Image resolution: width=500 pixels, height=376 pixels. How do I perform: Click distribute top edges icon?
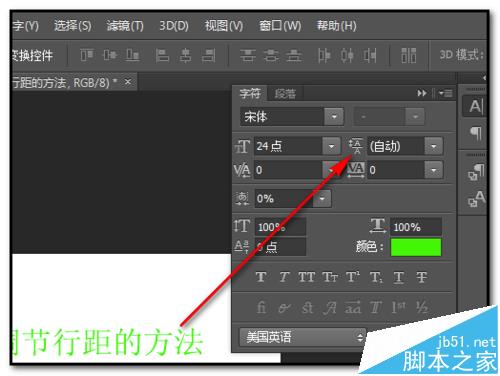pyautogui.click(x=248, y=55)
